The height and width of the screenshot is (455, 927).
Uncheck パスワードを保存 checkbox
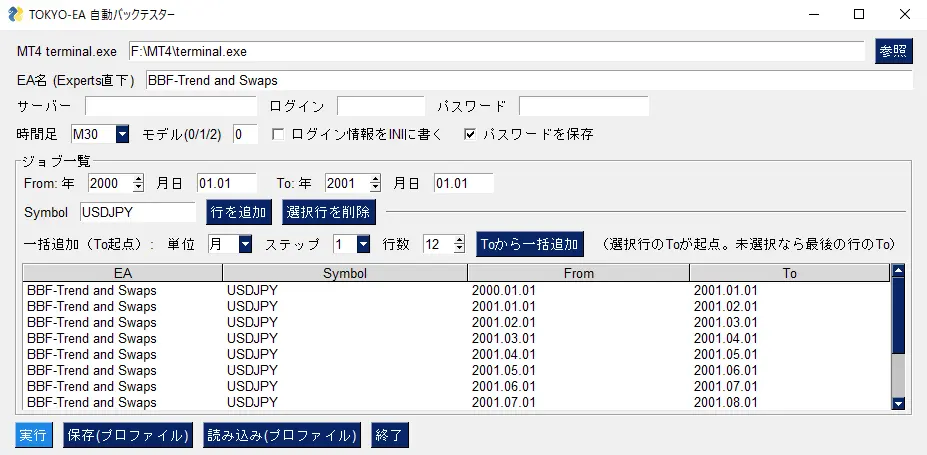coord(470,135)
